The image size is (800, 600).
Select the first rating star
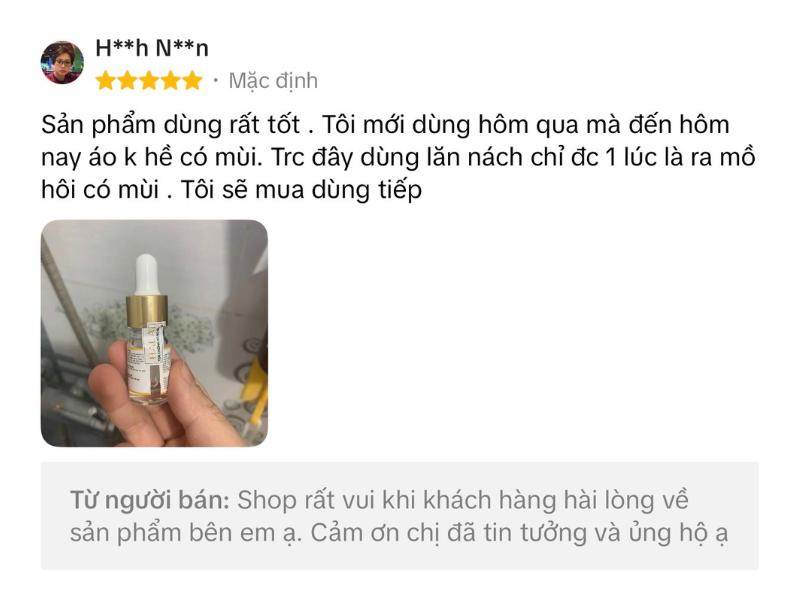[106, 81]
